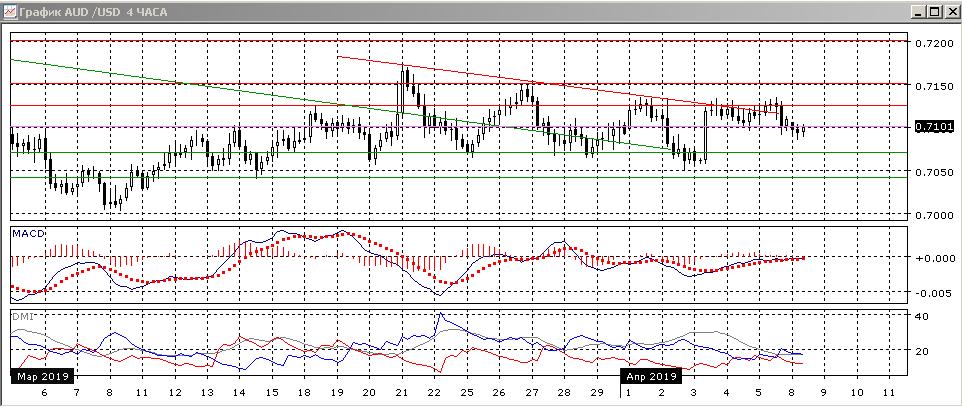Click date label 13 on time axis

point(207,392)
